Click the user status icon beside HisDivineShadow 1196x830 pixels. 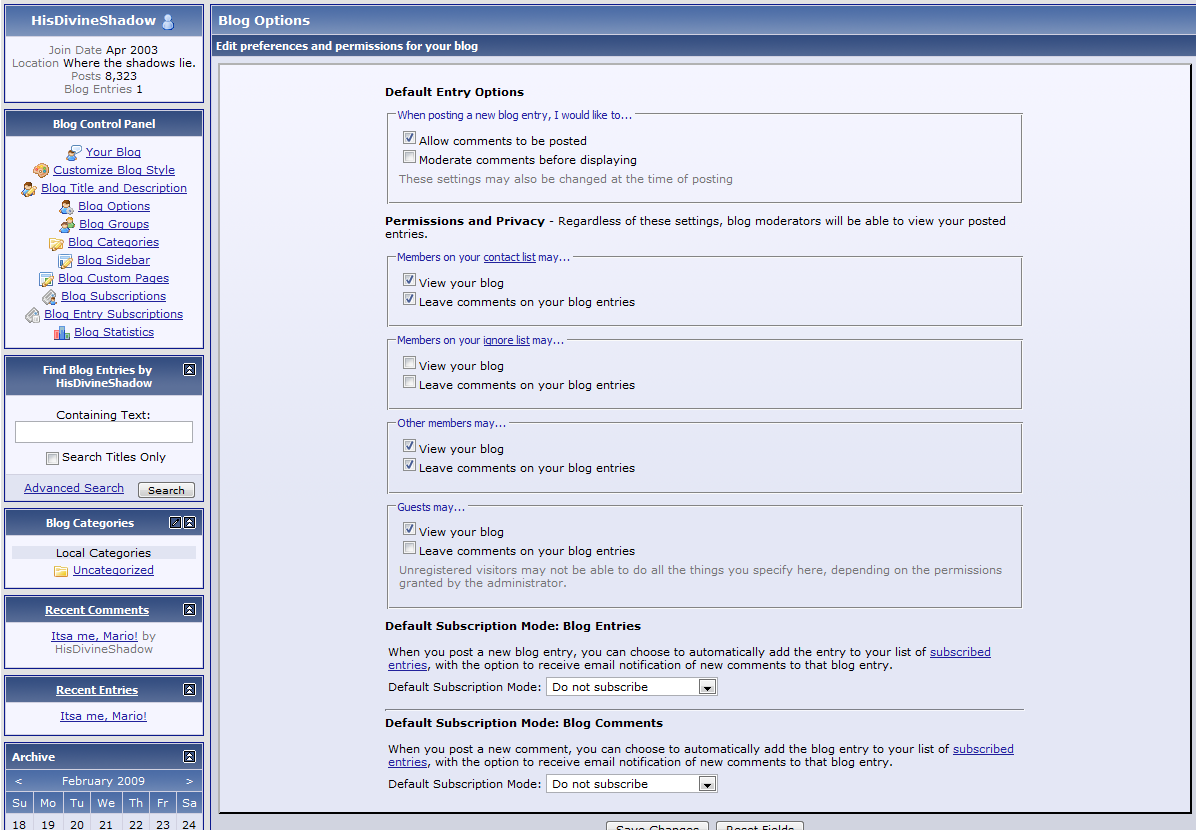167,21
